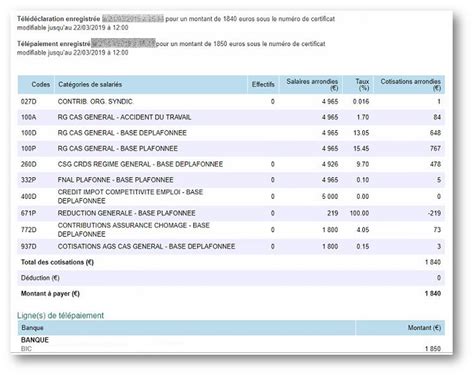
Task: Click contribution amount 478
Action: tap(435, 164)
